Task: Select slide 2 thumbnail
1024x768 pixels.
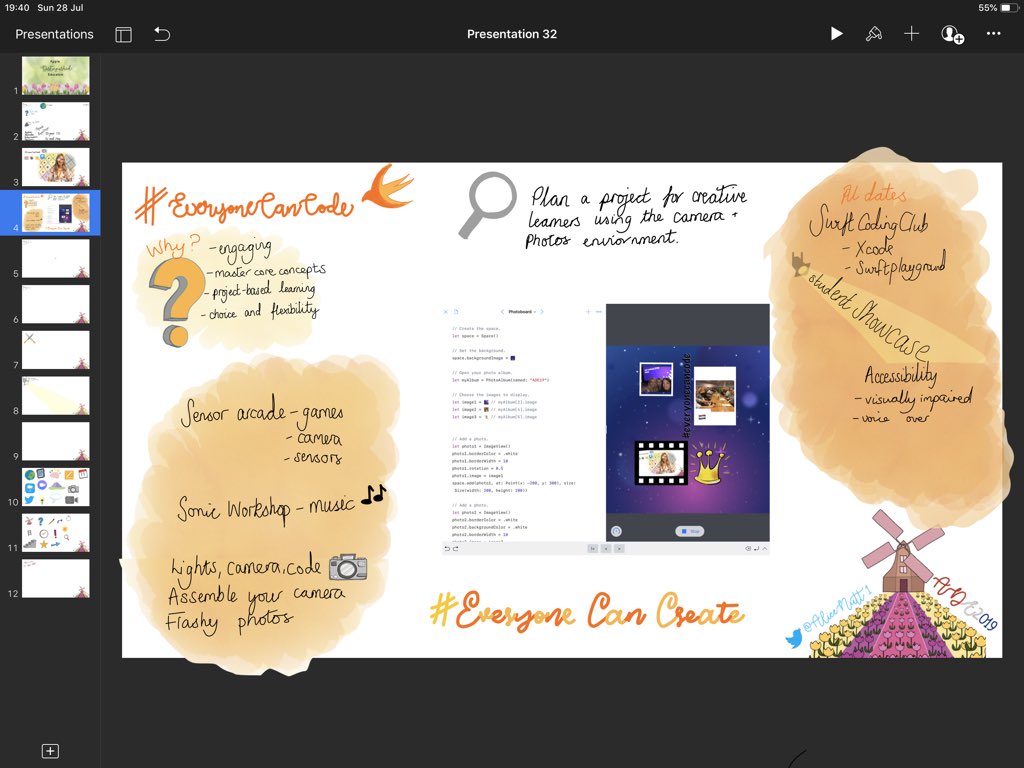Action: [56, 120]
